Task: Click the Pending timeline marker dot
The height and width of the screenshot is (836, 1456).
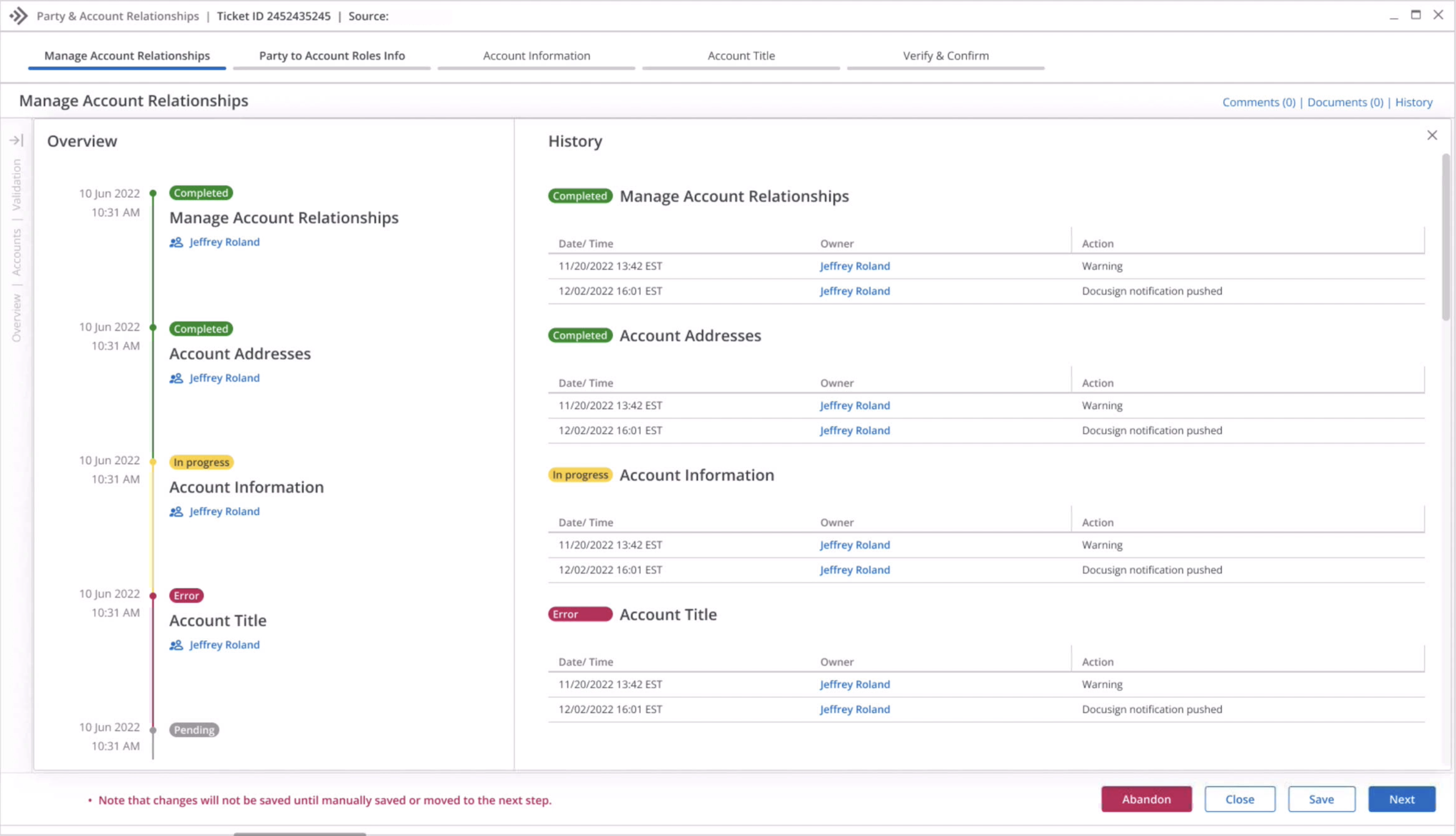Action: click(x=153, y=731)
